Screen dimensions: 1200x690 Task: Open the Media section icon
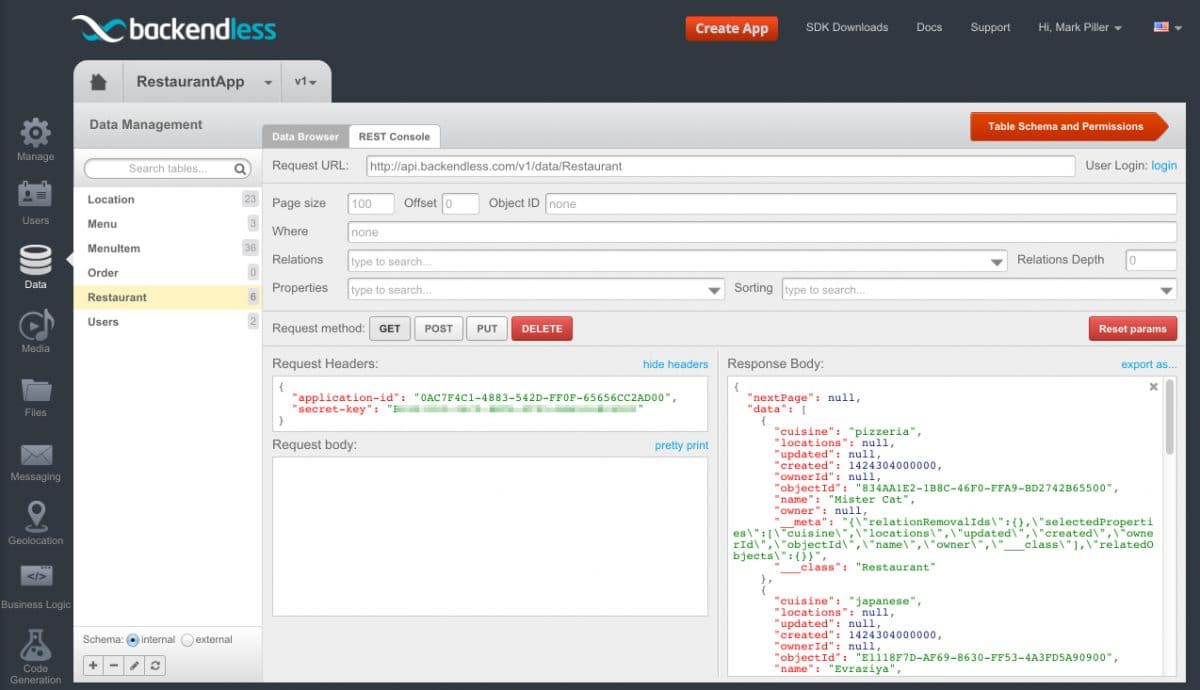pyautogui.click(x=36, y=324)
